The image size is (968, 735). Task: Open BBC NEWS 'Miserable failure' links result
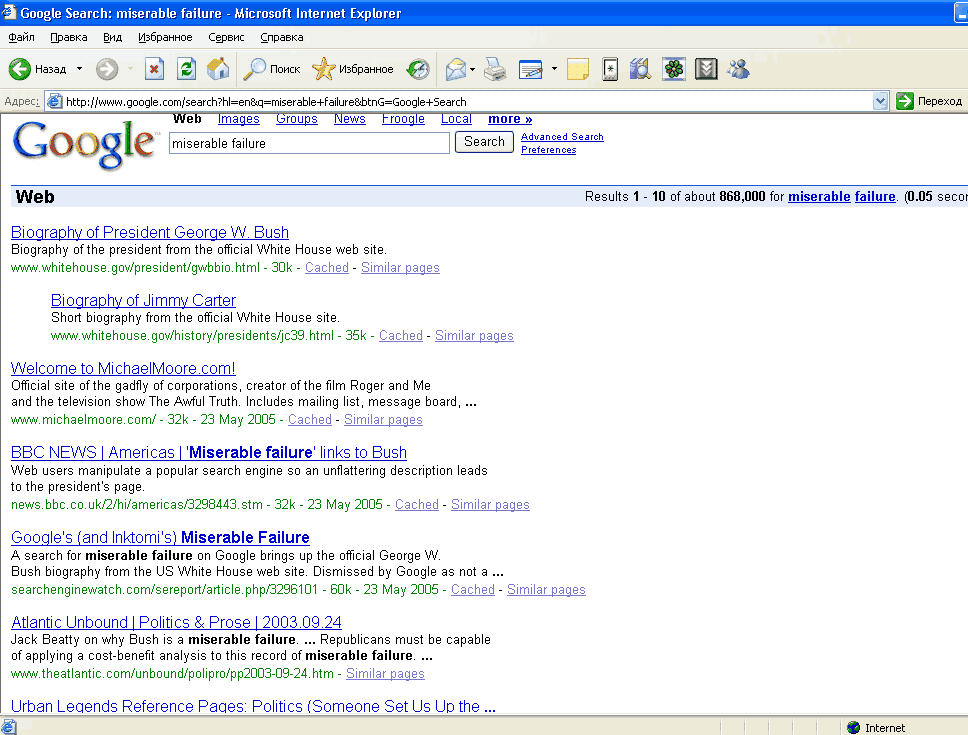pos(209,452)
